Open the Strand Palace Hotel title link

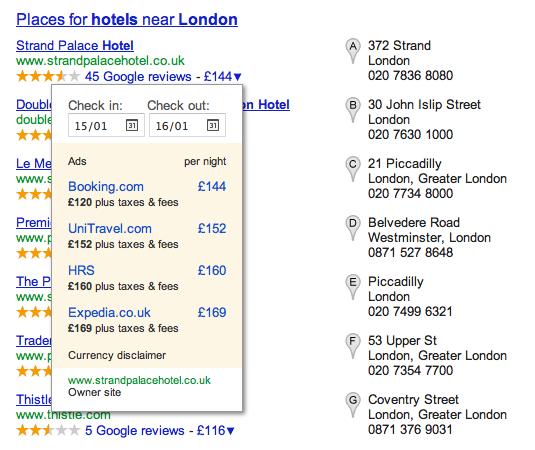(75, 46)
